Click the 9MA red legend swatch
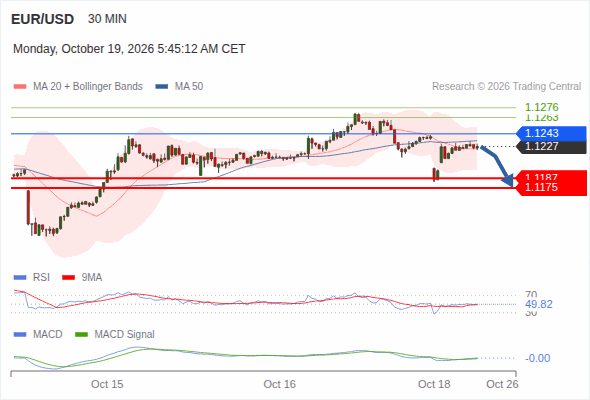The height and width of the screenshot is (400, 590). (68, 278)
